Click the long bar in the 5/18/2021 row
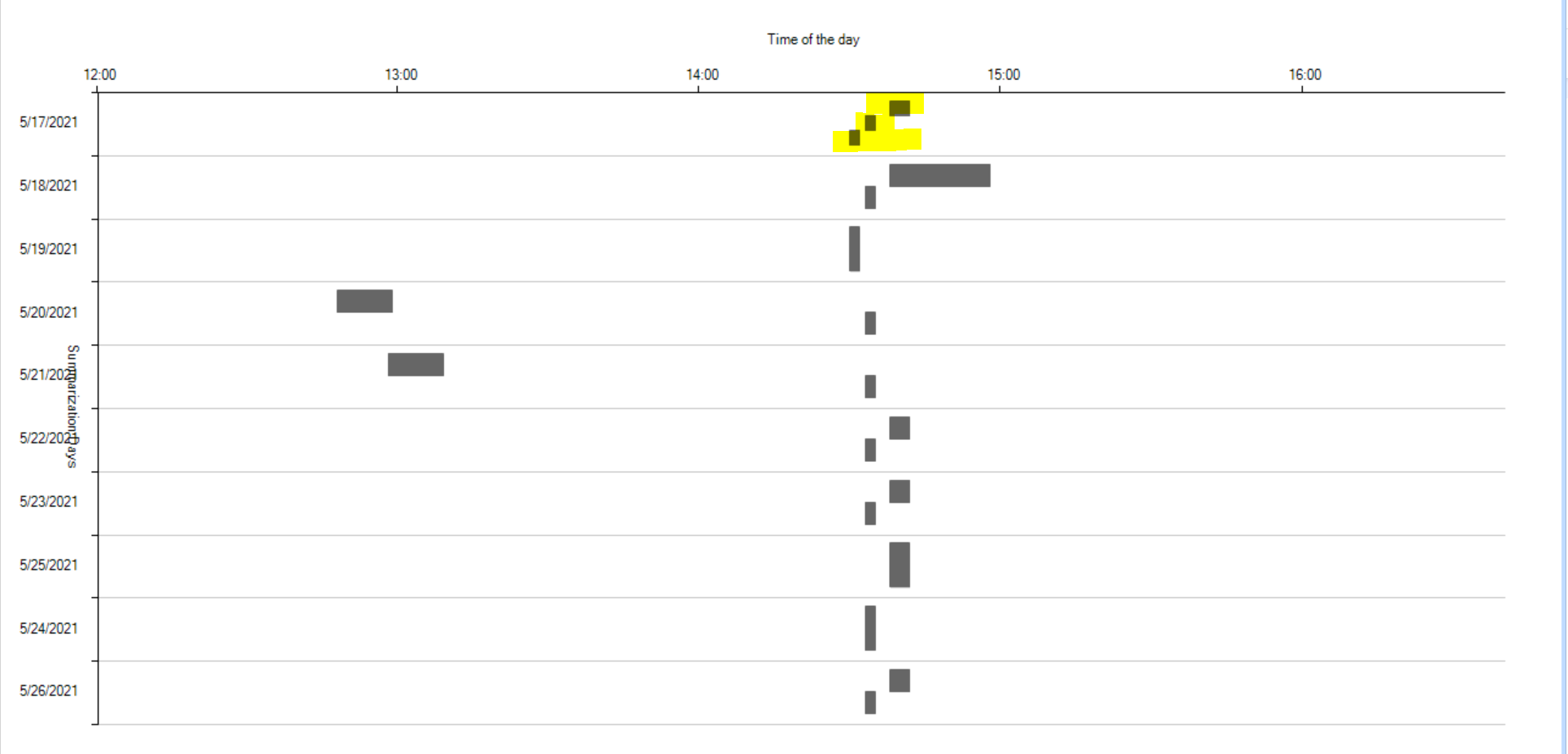Screen dimensions: 1568x754 939,175
